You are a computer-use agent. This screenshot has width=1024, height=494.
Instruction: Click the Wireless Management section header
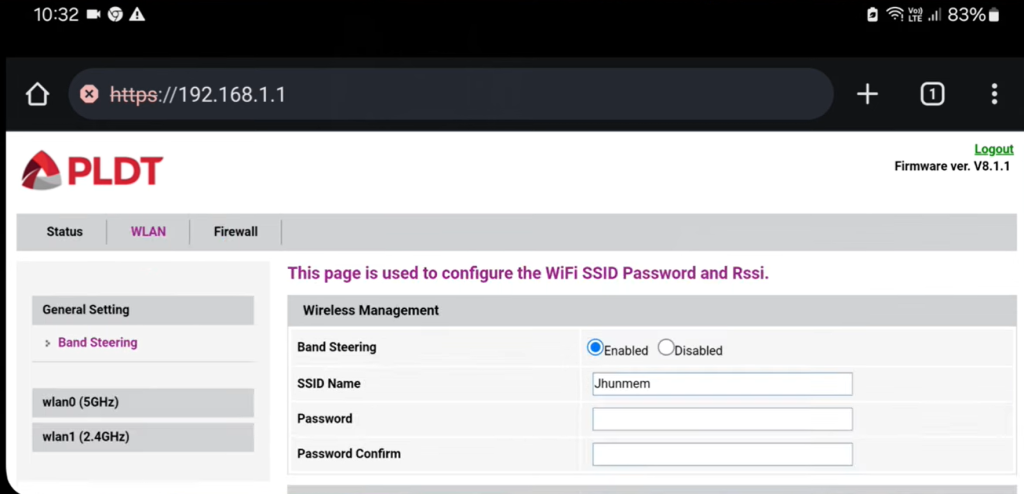tap(652, 310)
